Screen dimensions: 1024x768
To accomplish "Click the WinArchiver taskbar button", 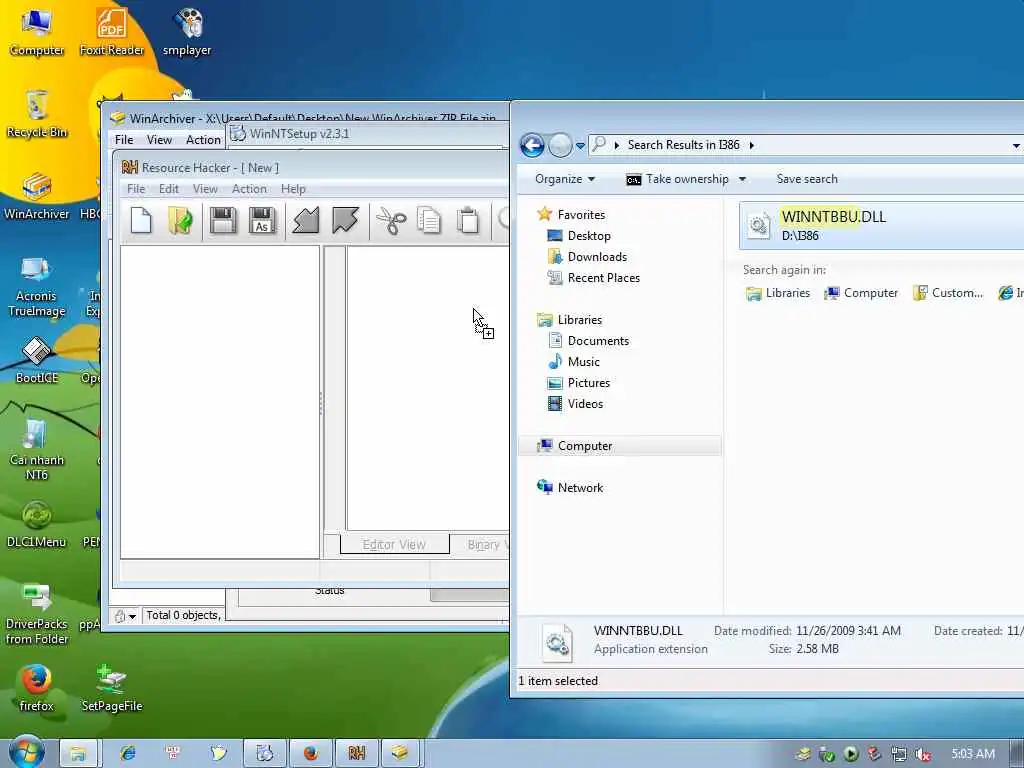I will [400, 753].
